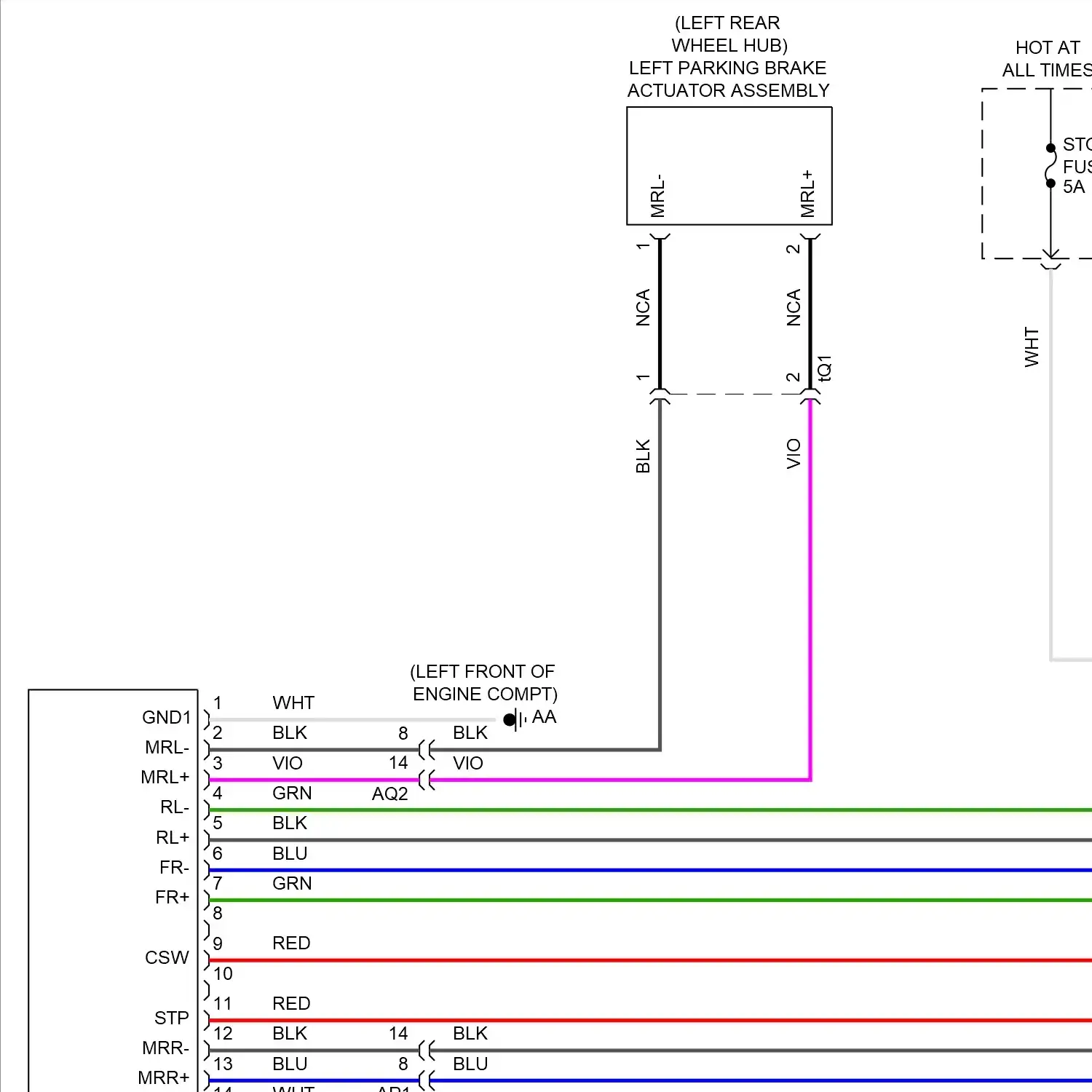The image size is (1092, 1092).
Task: Select pin number "7" on the module
Action: (x=218, y=884)
